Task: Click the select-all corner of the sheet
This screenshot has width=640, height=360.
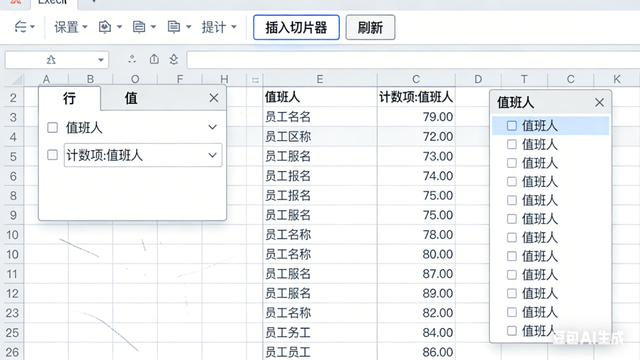Action: click(15, 79)
